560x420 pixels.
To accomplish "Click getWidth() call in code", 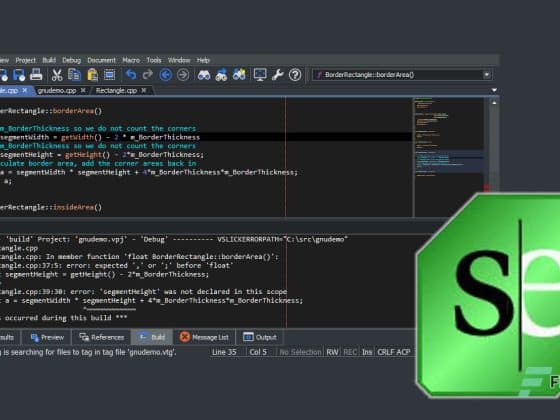I will click(x=82, y=137).
